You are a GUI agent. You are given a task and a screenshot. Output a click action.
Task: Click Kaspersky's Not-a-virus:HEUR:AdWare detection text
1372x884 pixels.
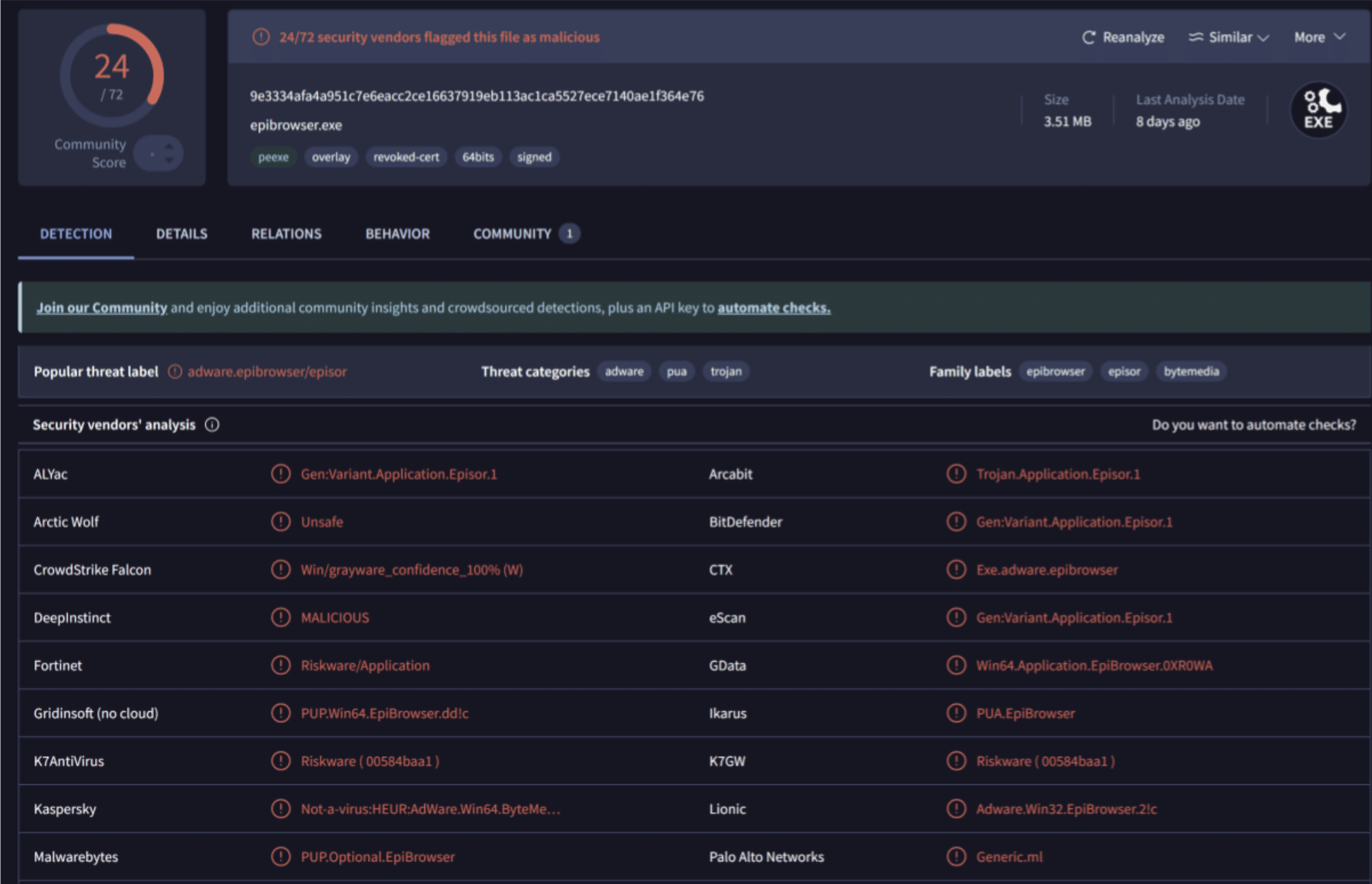click(430, 809)
